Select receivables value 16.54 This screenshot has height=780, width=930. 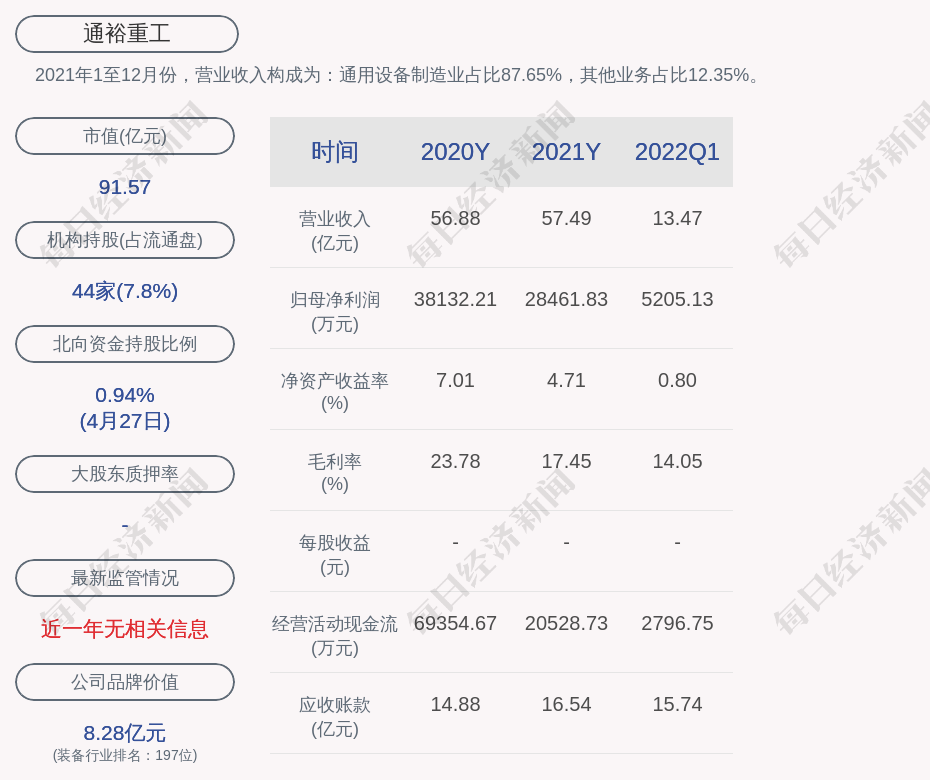pos(566,705)
